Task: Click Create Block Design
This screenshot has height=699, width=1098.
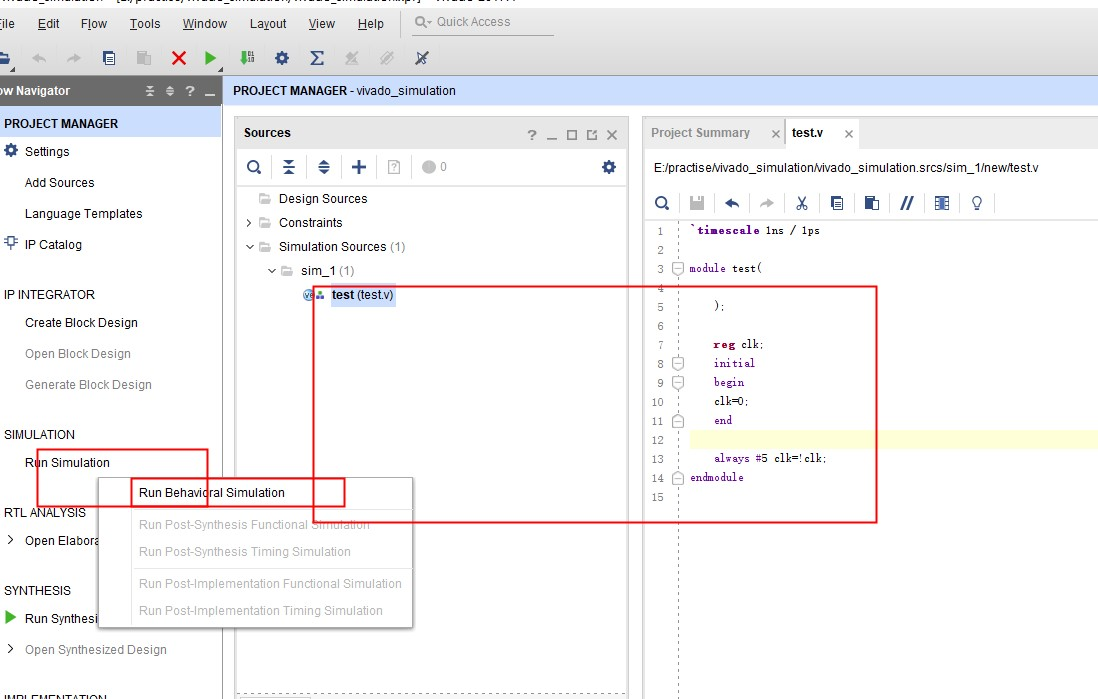Action: [81, 323]
